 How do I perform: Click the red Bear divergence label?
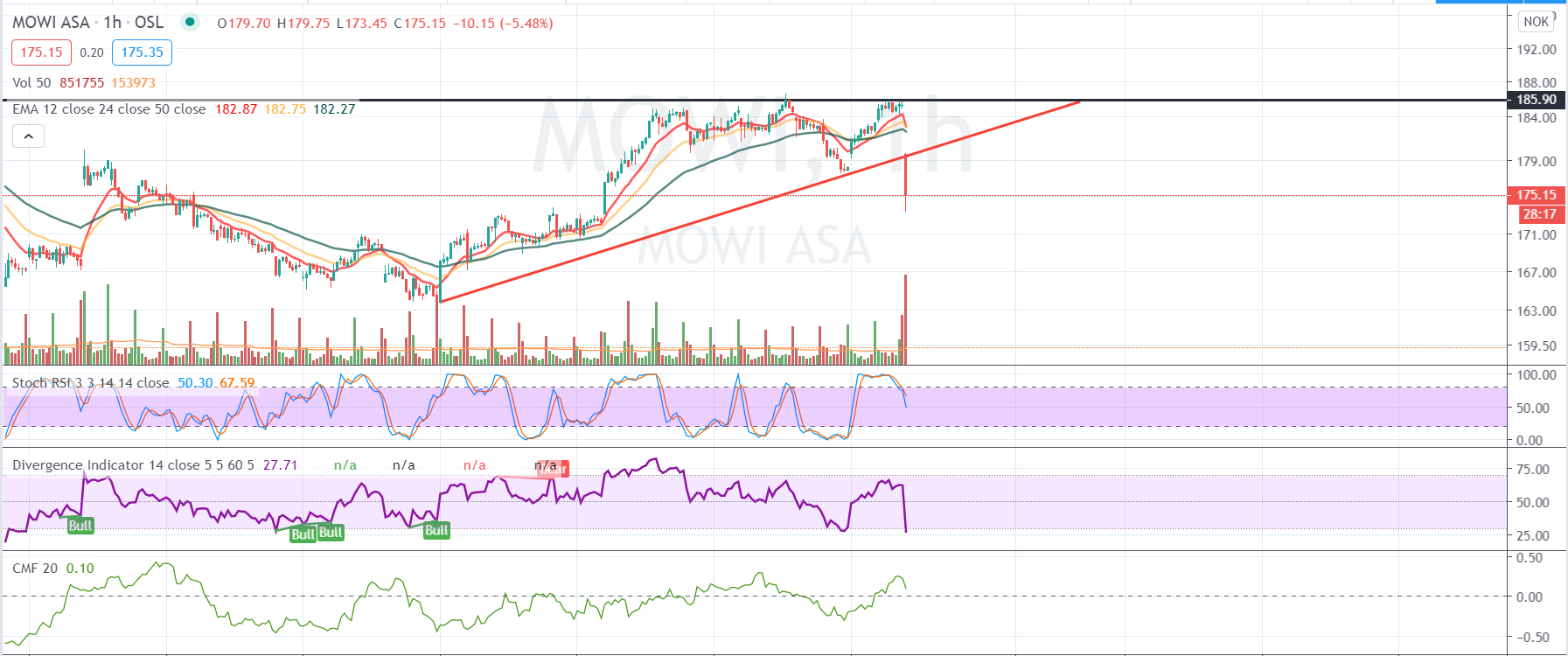click(554, 469)
